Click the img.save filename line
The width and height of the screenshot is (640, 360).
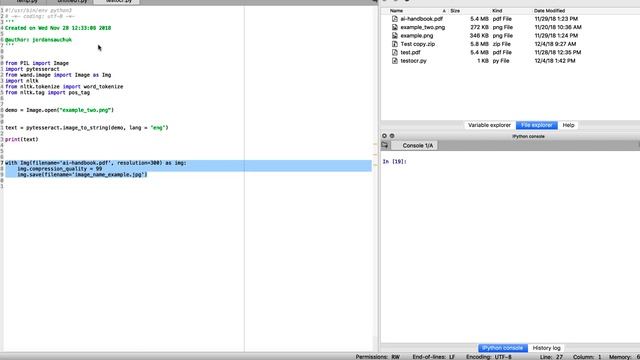pos(82,175)
